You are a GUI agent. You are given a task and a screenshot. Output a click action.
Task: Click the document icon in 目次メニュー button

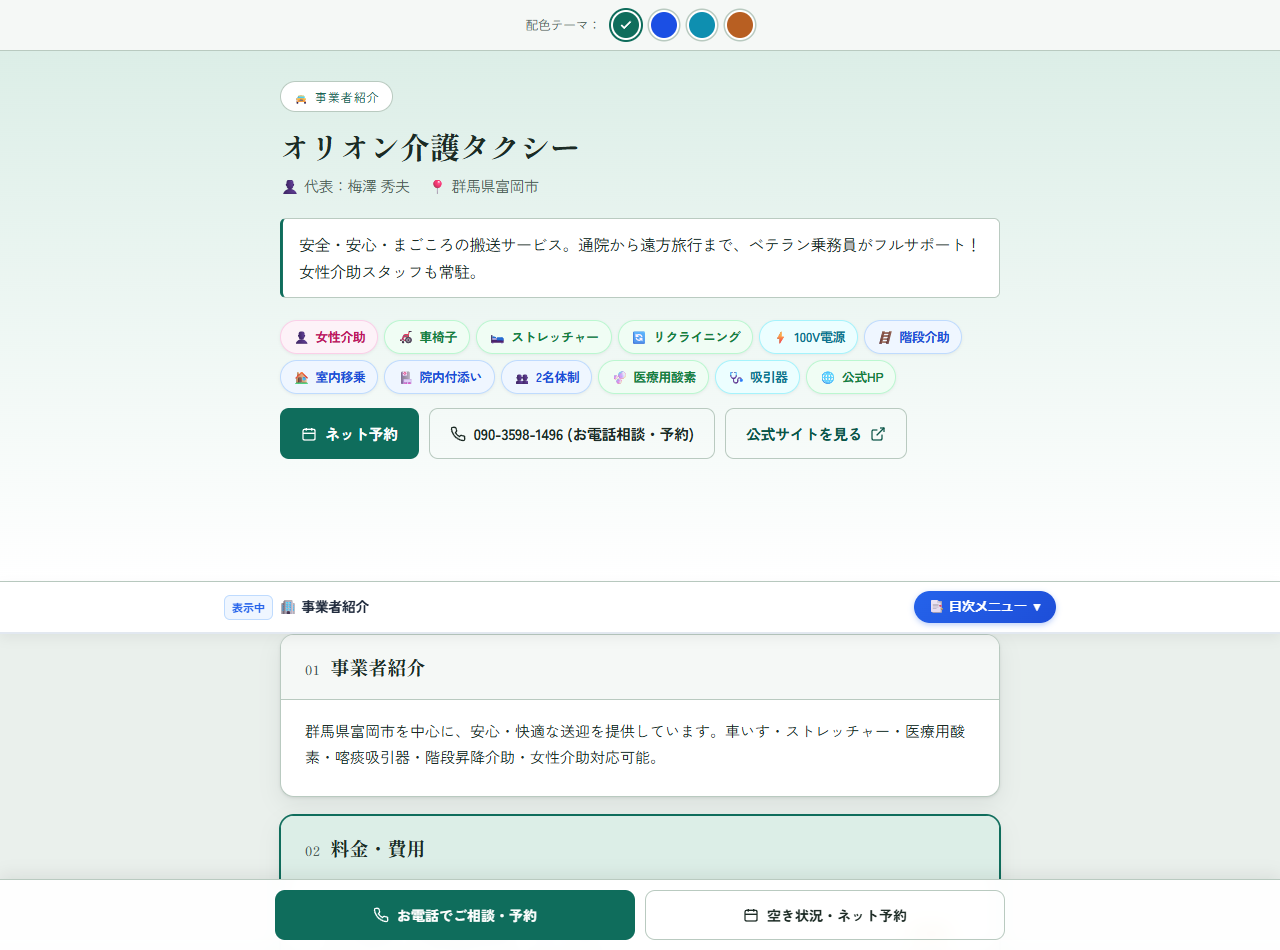pyautogui.click(x=936, y=607)
